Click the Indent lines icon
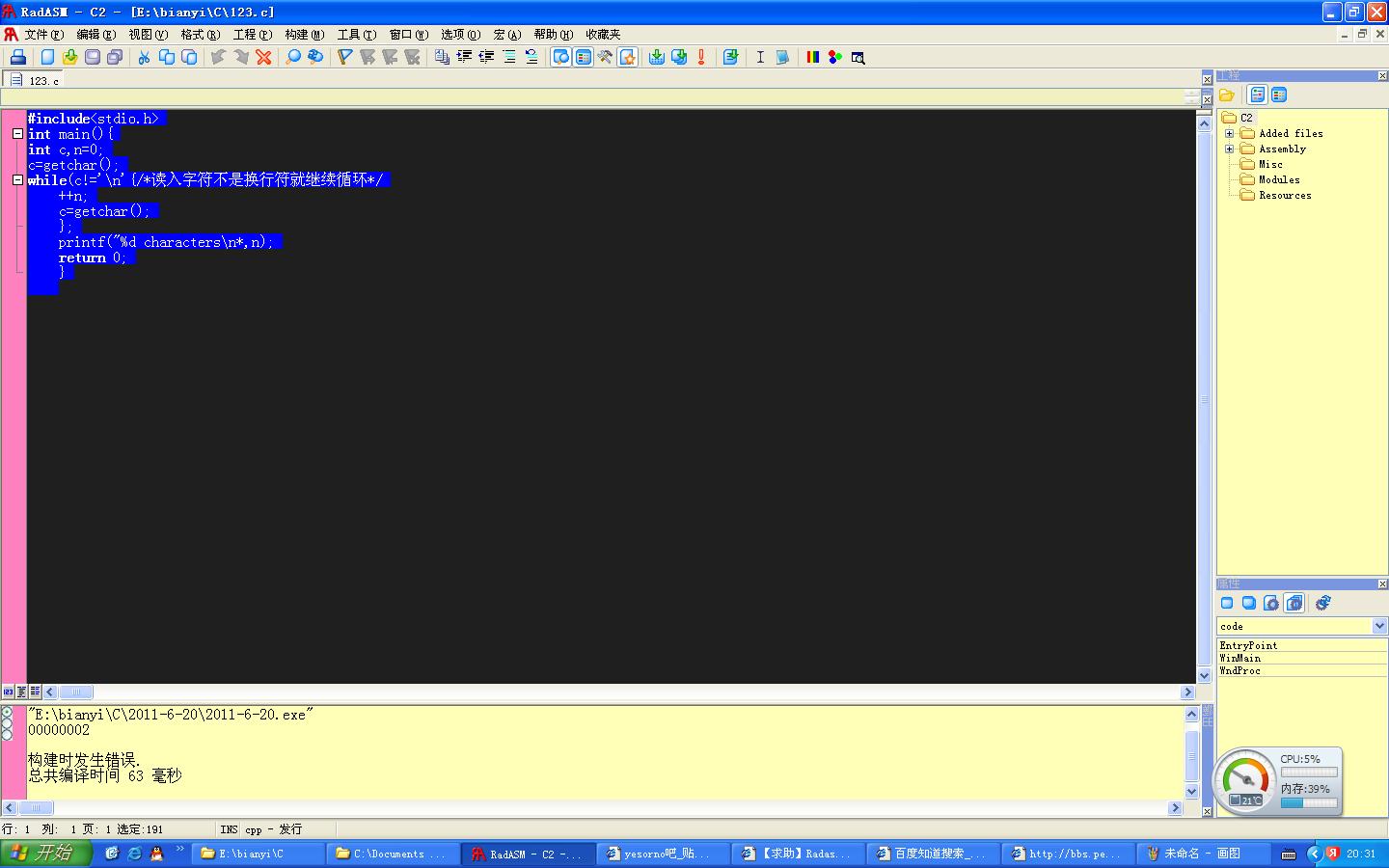The height and width of the screenshot is (868, 1389). [464, 57]
